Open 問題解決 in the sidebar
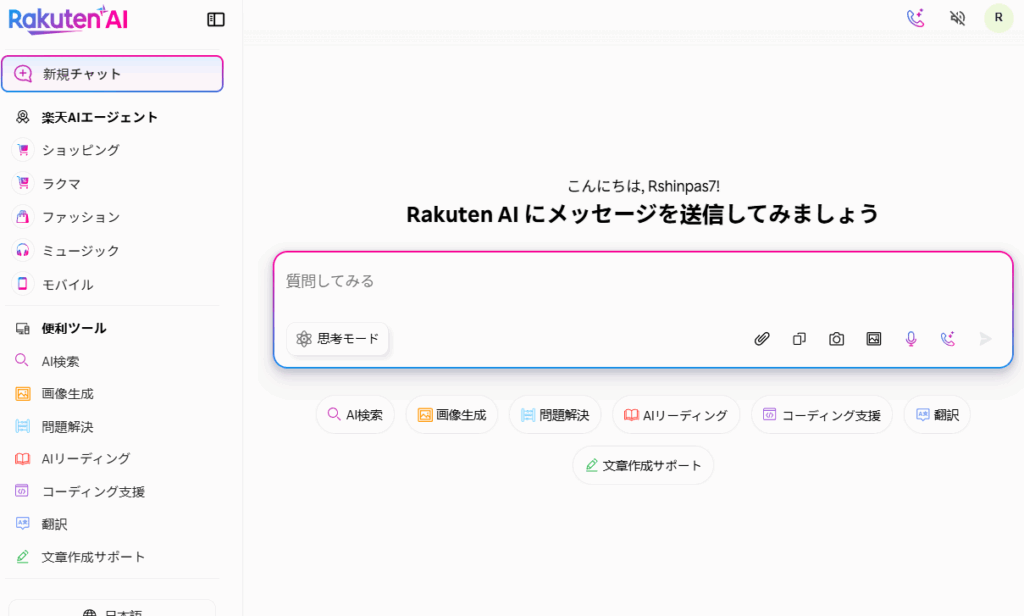This screenshot has width=1024, height=616. click(x=67, y=427)
